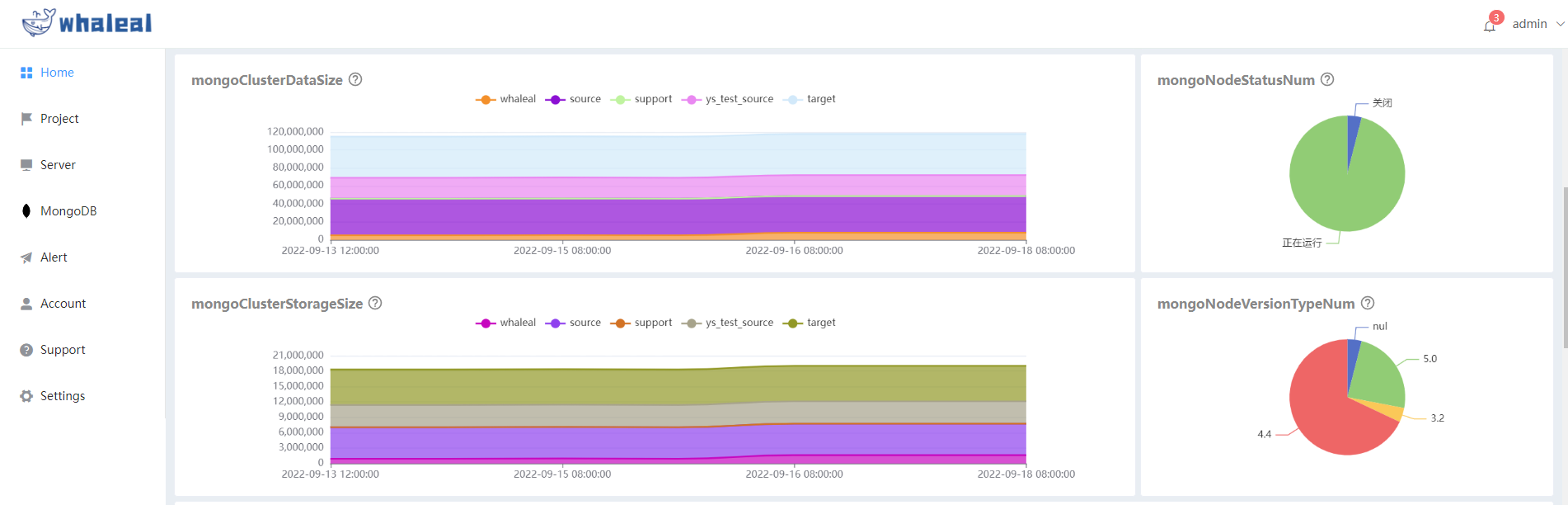Click the admin username

point(1529,24)
